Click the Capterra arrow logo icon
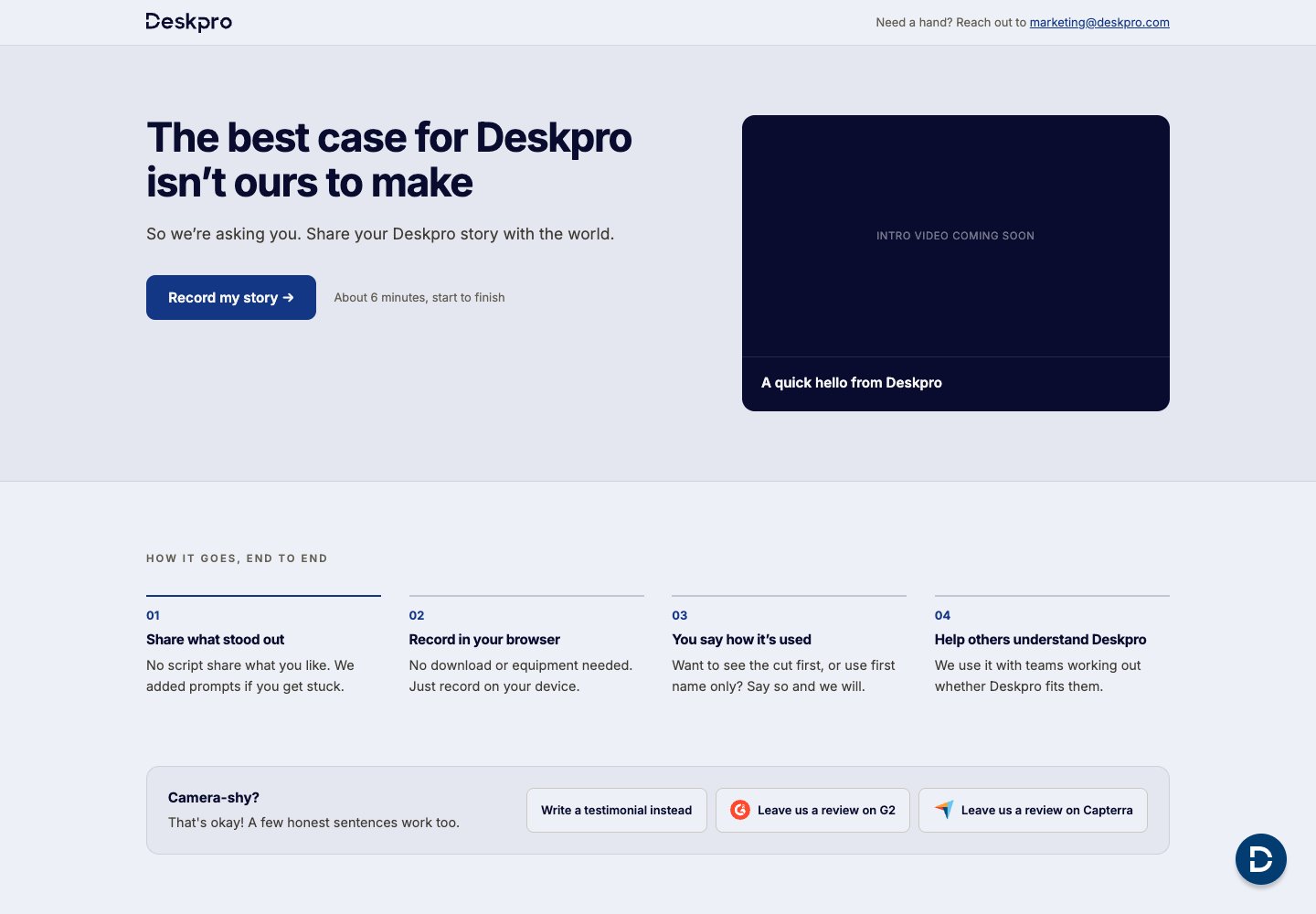 (x=944, y=810)
